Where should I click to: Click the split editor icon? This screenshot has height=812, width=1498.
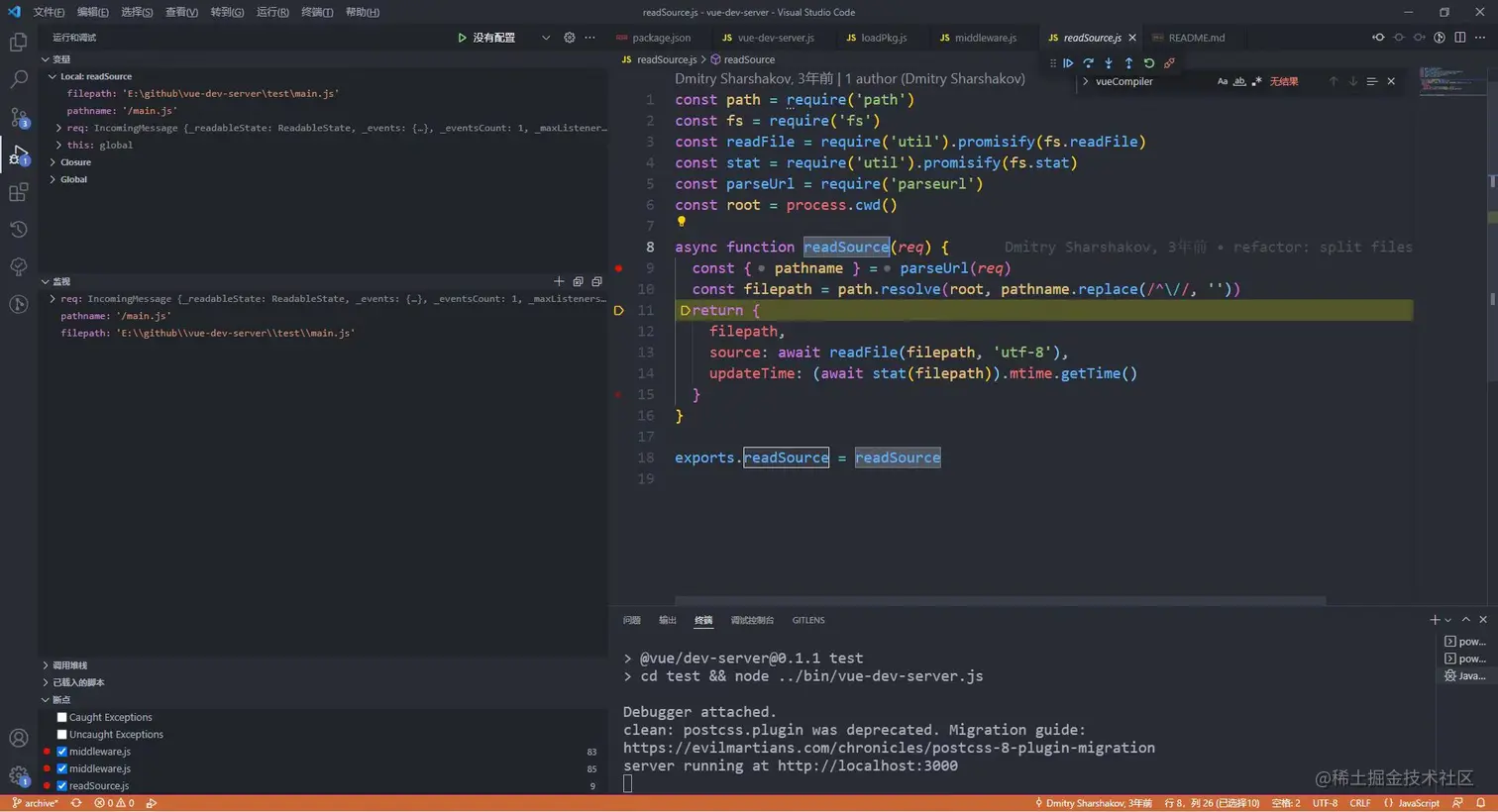(1459, 38)
